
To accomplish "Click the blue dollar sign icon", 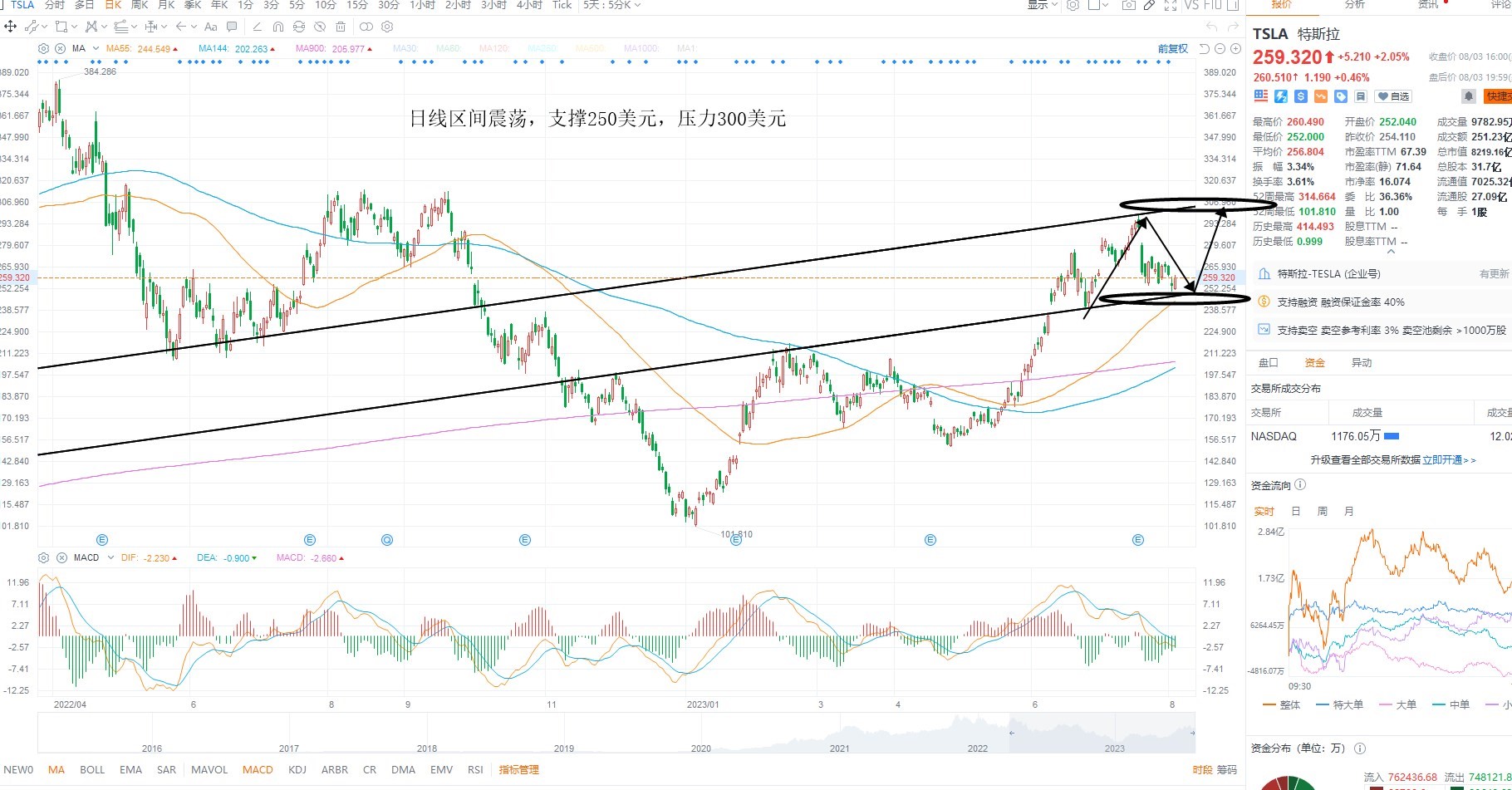I will (x=1301, y=96).
